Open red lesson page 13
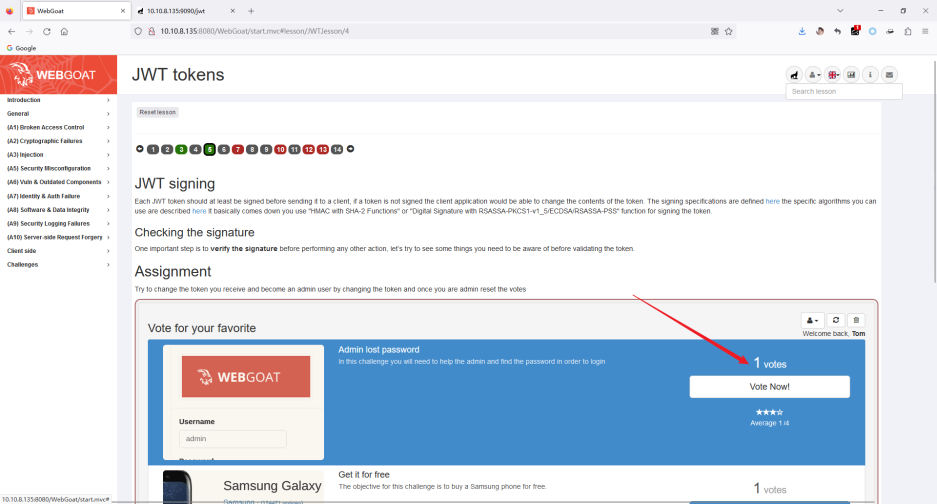This screenshot has width=937, height=504. click(323, 149)
